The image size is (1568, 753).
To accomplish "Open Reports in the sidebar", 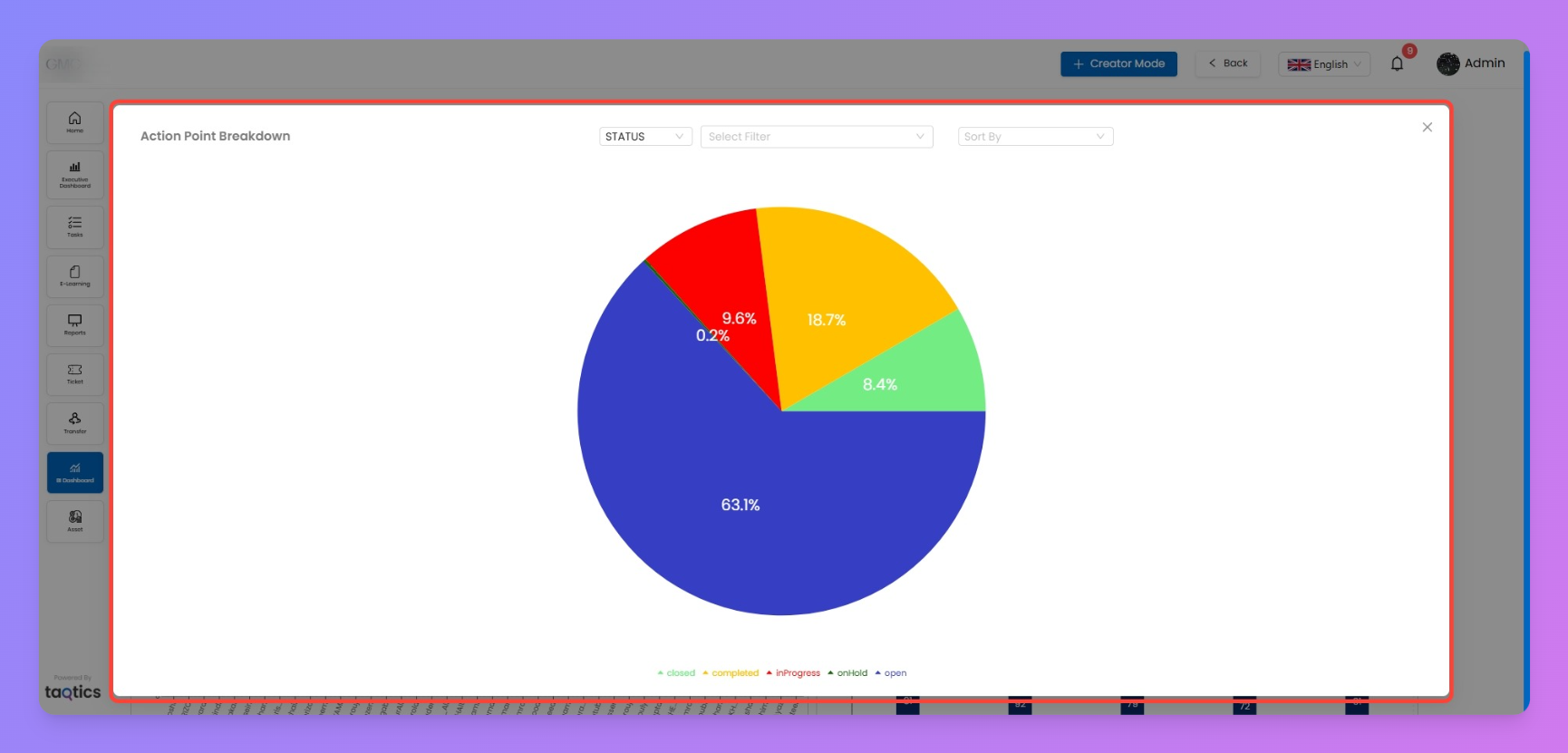I will pos(75,324).
